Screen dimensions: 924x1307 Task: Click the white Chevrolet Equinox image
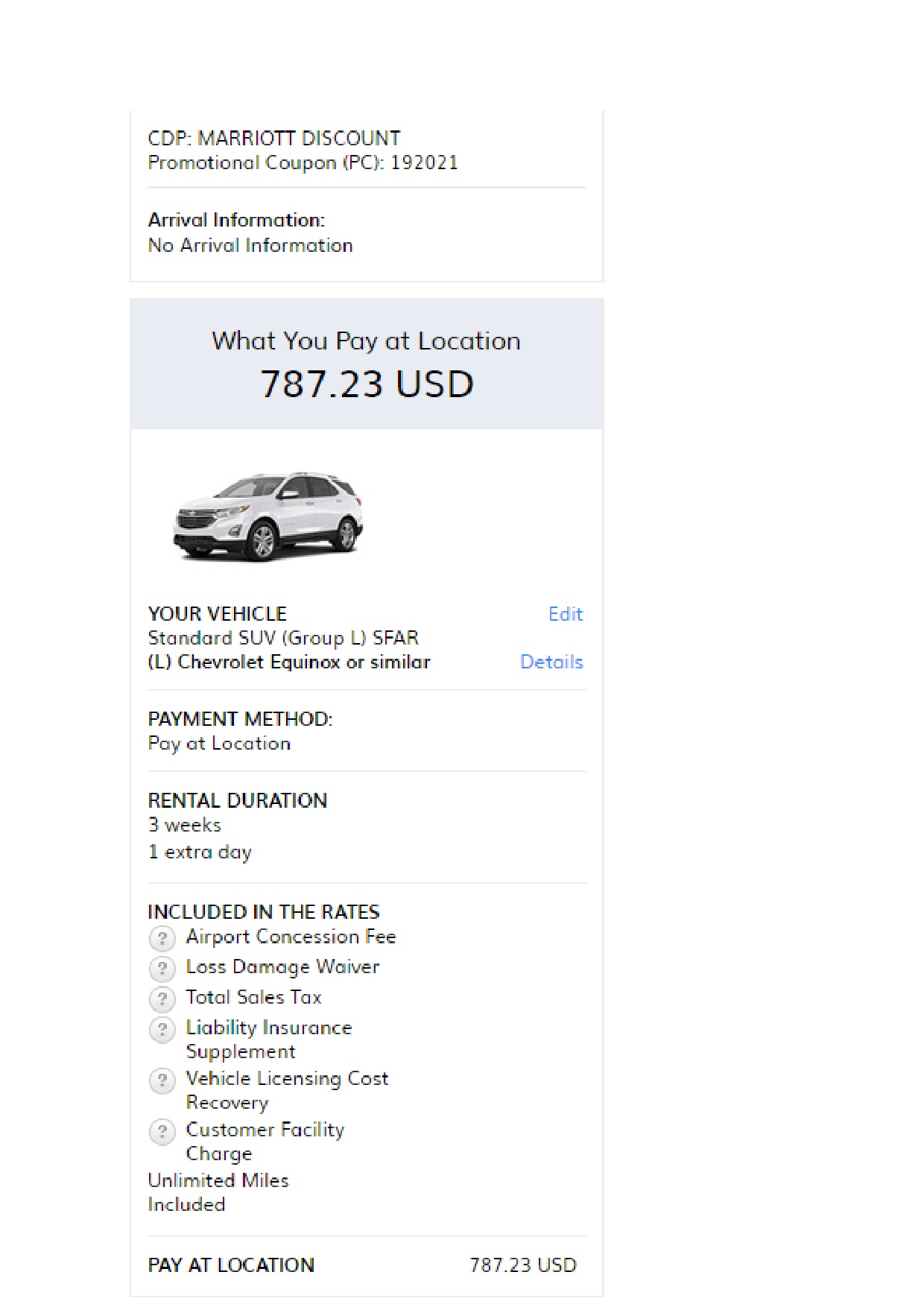coord(268,516)
